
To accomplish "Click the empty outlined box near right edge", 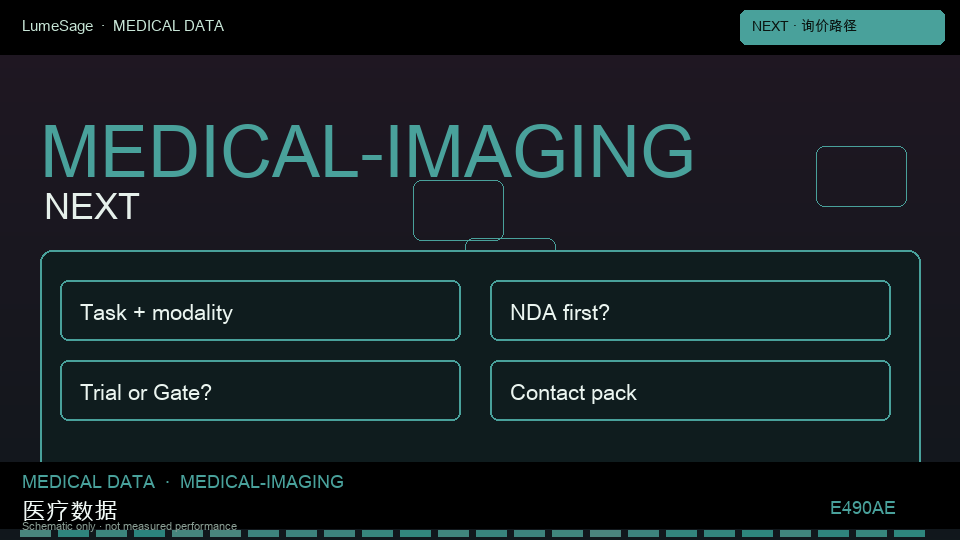I will pos(861,176).
